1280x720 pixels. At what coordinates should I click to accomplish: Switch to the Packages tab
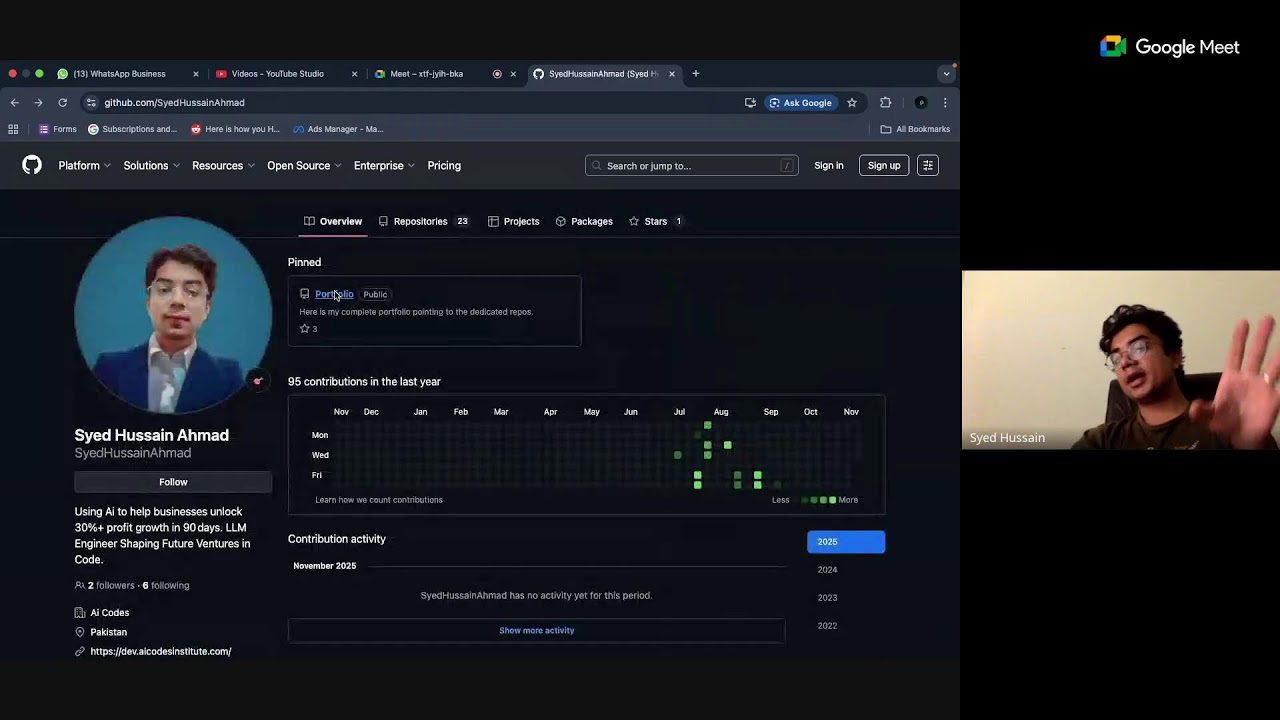(584, 221)
